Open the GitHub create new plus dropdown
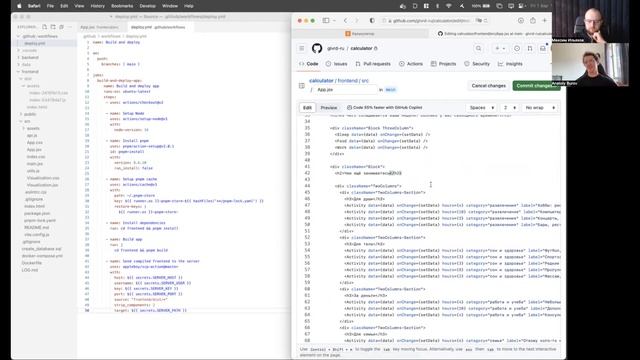This screenshot has height=360, width=640. (500, 48)
